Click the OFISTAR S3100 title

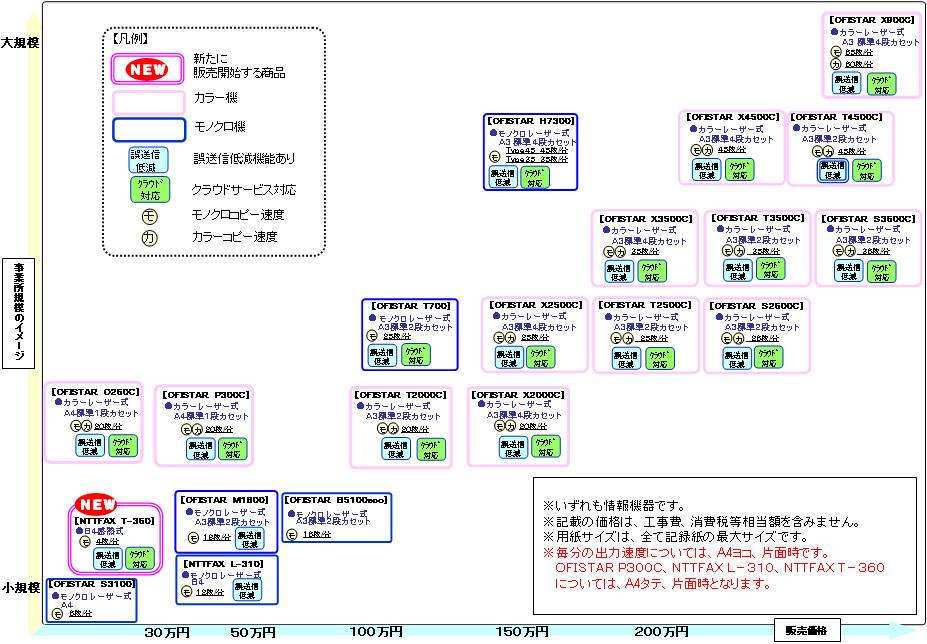(92, 584)
